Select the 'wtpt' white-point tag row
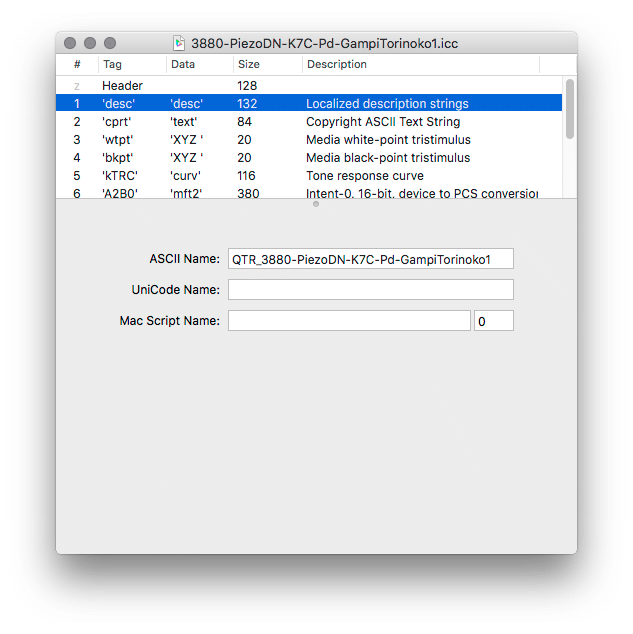Screen dimensions: 633x634 (309, 139)
